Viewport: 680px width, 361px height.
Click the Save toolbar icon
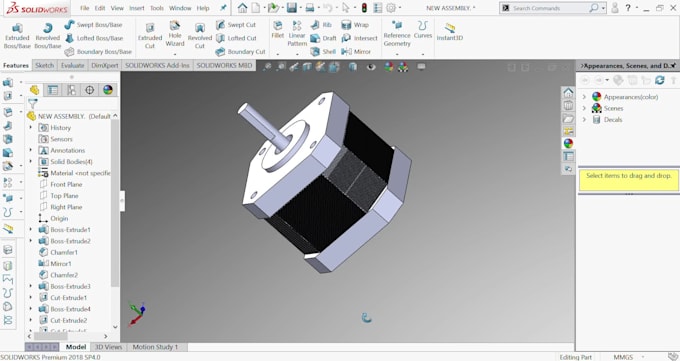[x=291, y=8]
